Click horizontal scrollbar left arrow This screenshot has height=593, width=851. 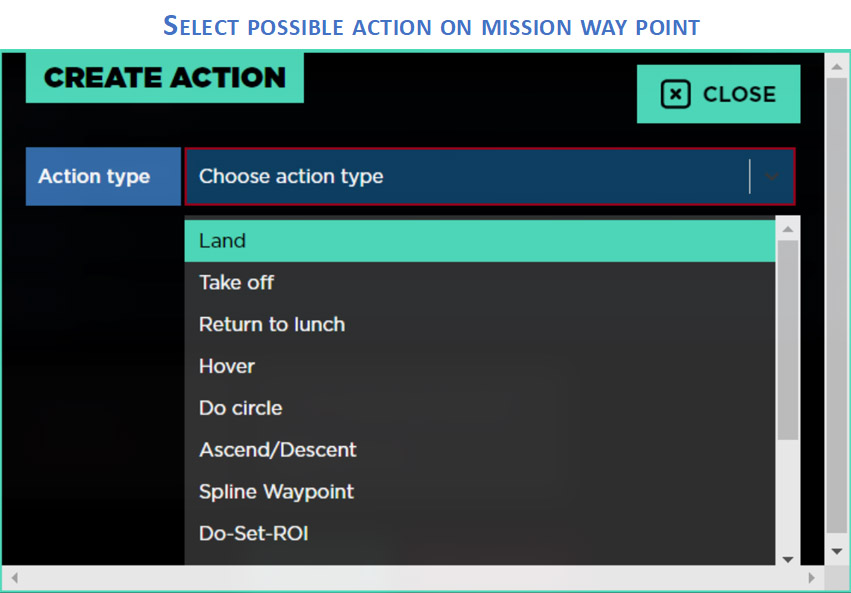[14, 578]
